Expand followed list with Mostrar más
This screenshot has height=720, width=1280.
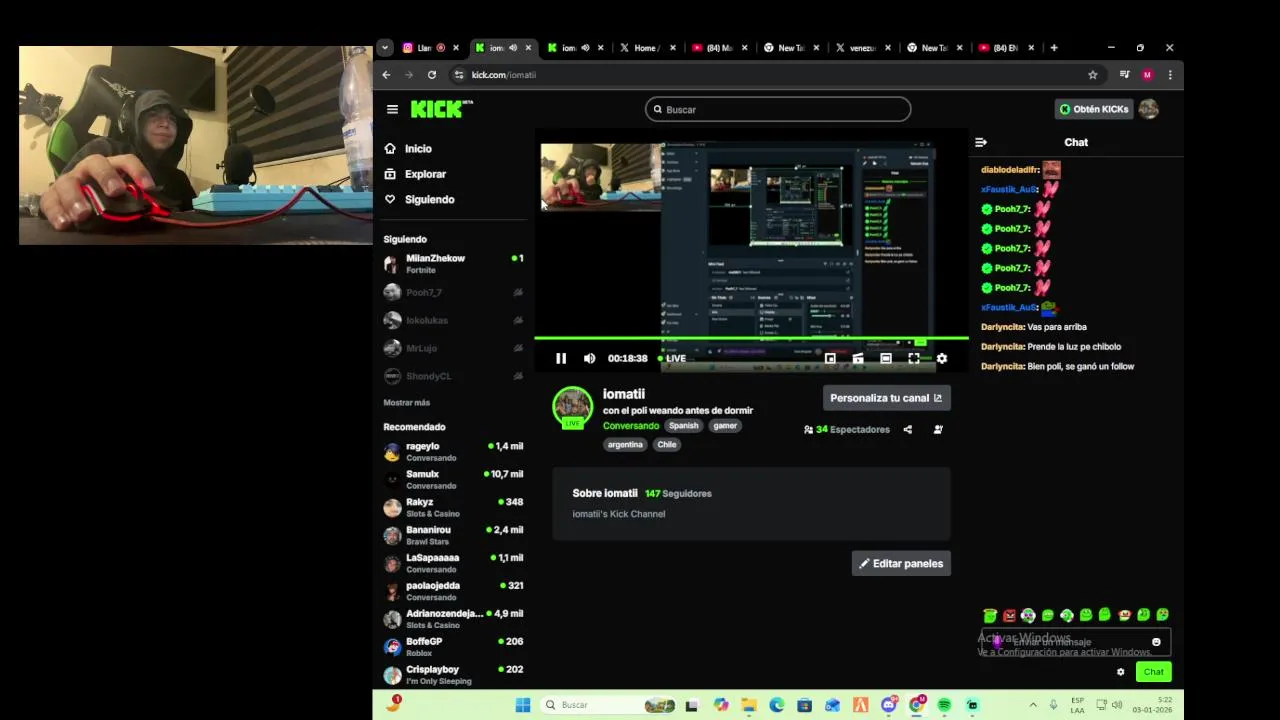(x=406, y=402)
